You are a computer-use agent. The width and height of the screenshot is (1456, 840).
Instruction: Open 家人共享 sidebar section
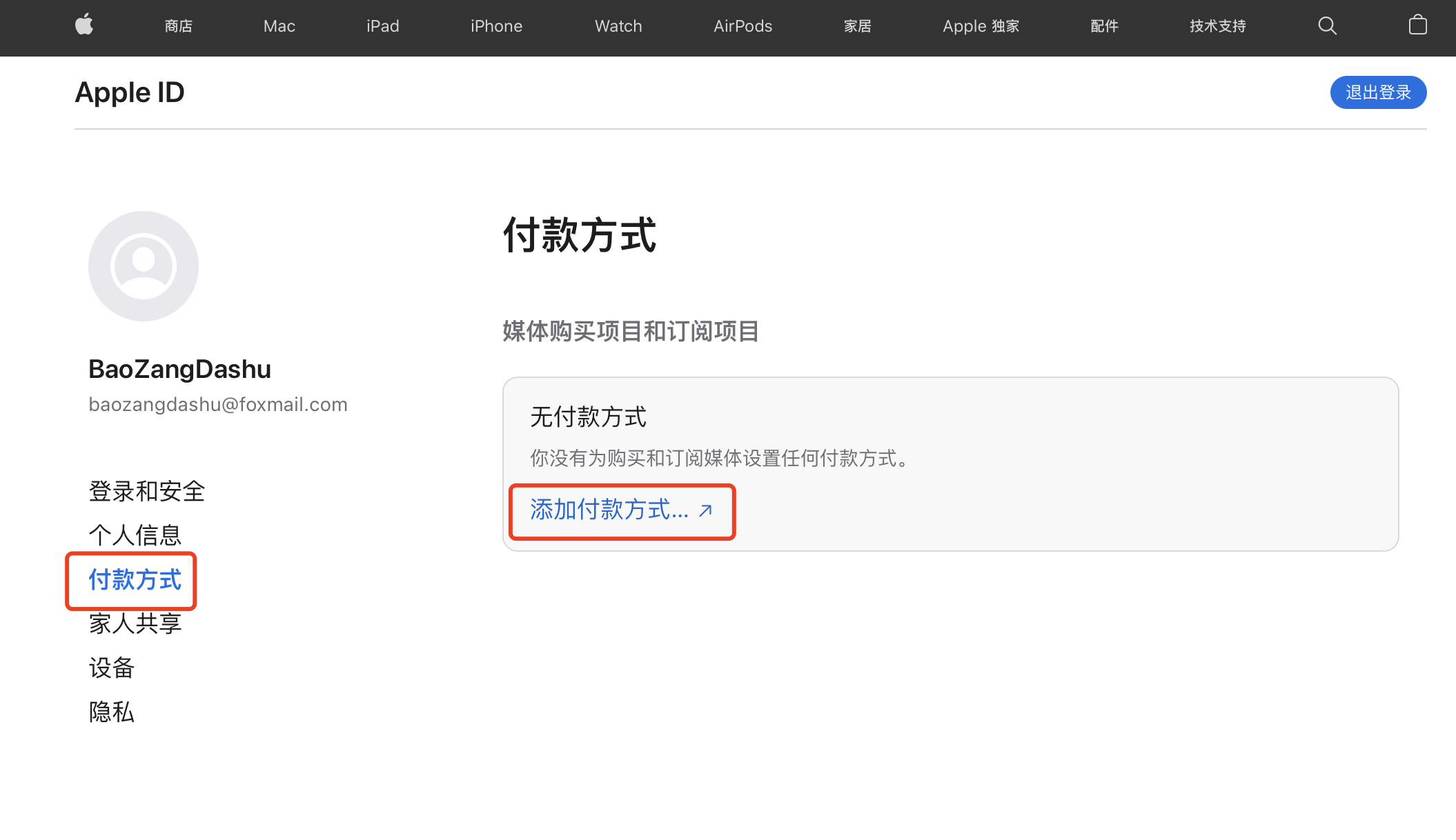[135, 623]
